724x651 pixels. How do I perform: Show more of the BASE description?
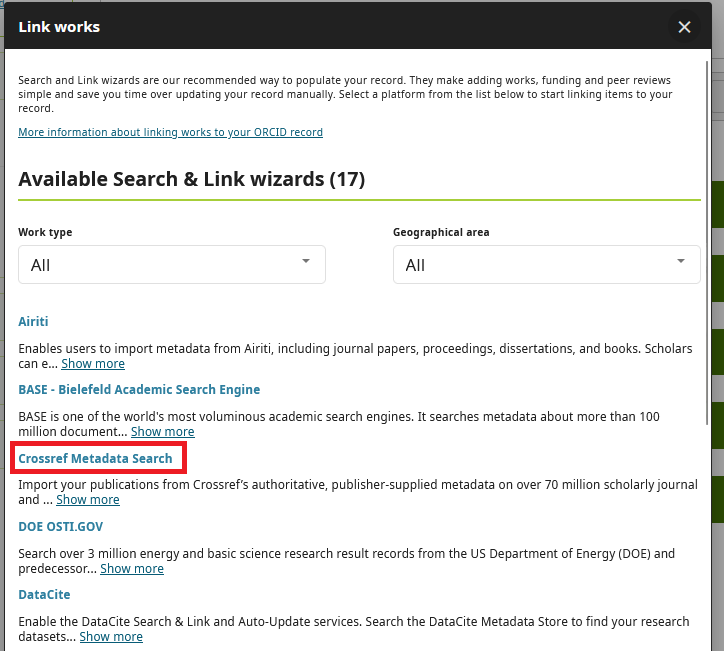coord(162,432)
